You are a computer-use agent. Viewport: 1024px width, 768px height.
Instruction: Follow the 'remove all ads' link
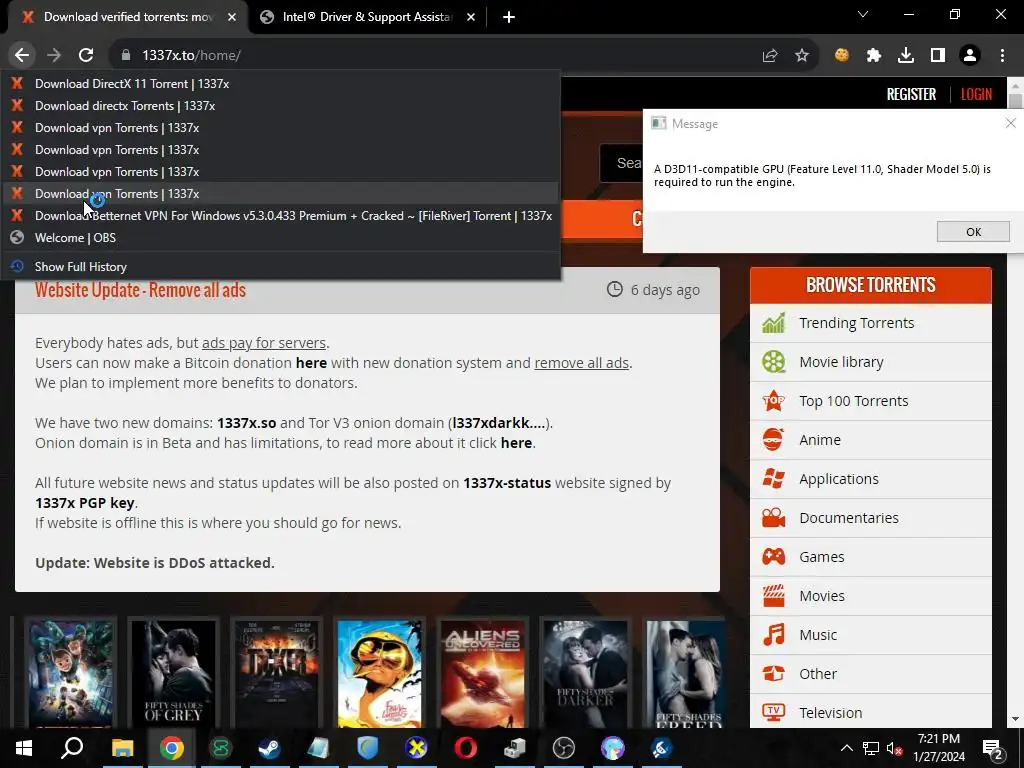pos(581,362)
